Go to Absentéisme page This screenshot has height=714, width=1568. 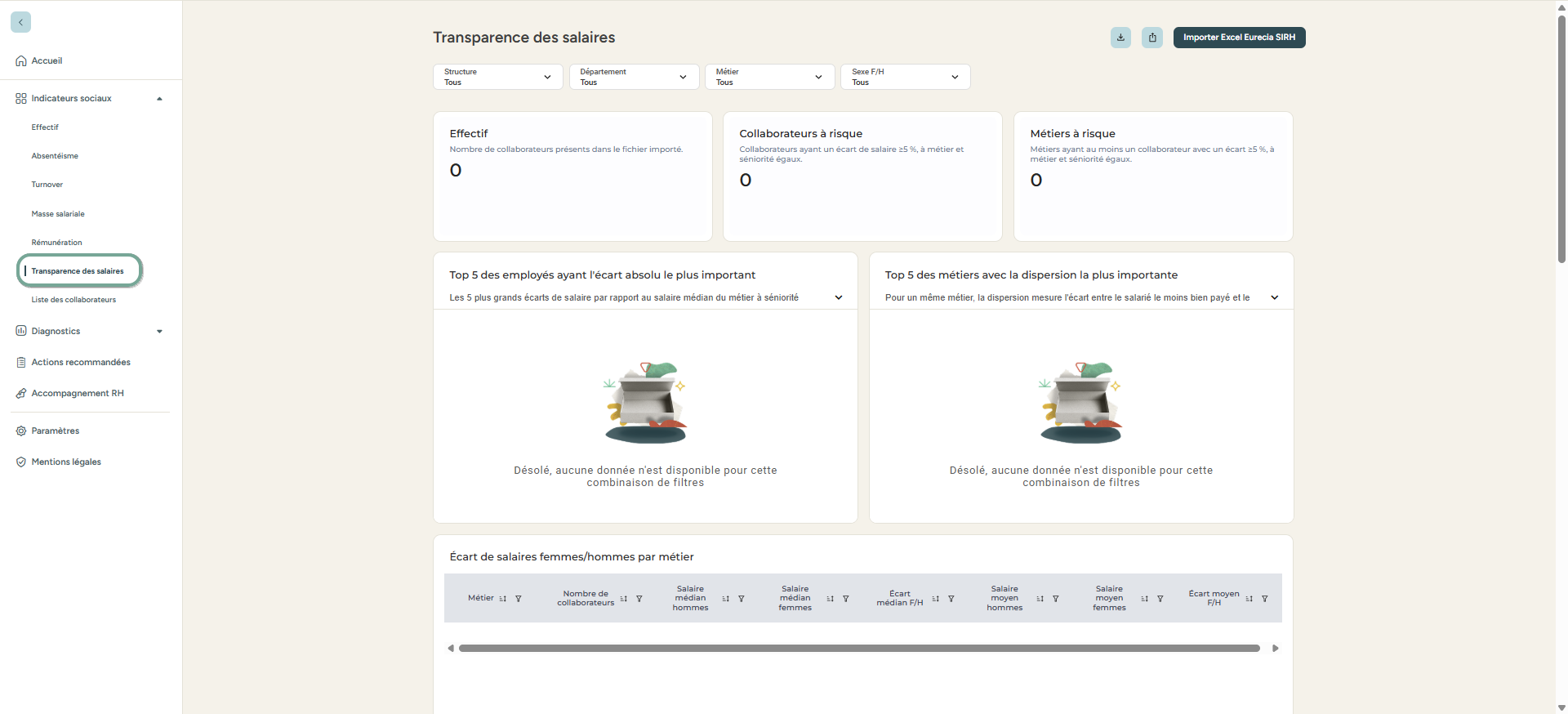pos(55,156)
